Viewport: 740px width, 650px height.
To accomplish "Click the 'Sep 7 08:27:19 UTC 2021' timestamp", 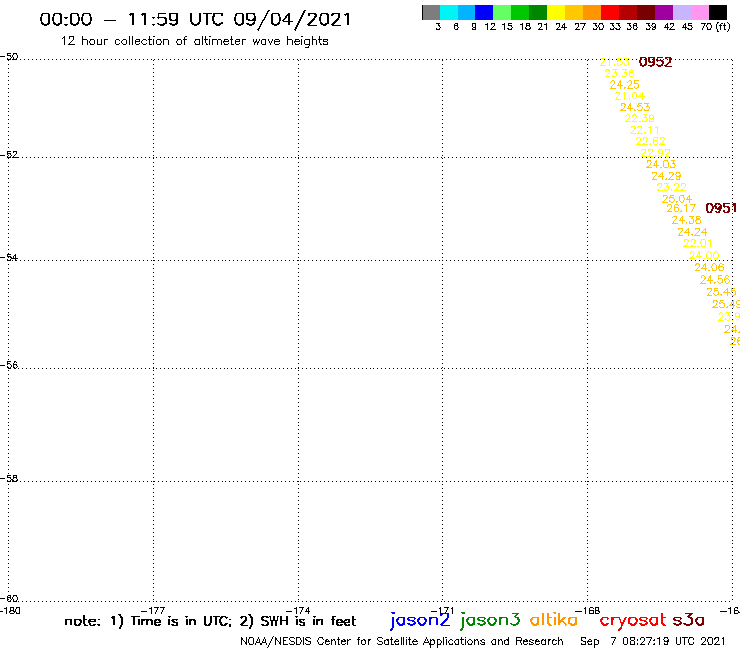I will [x=653, y=642].
